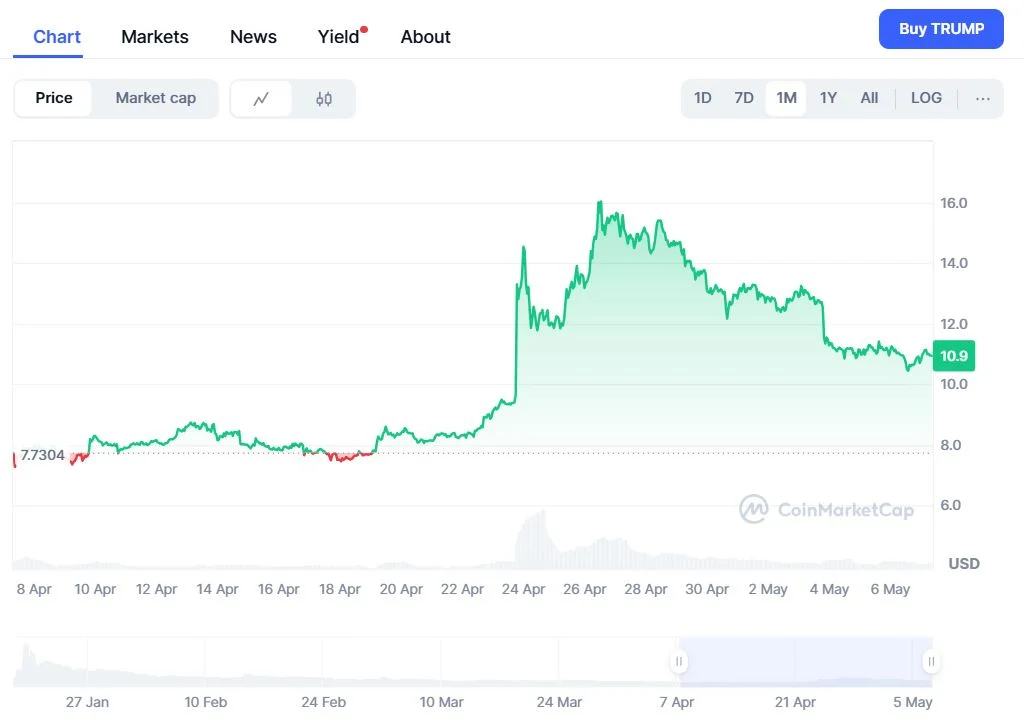Viewport: 1024px width, 724px height.
Task: Click the 4 May date label
Action: tap(829, 589)
